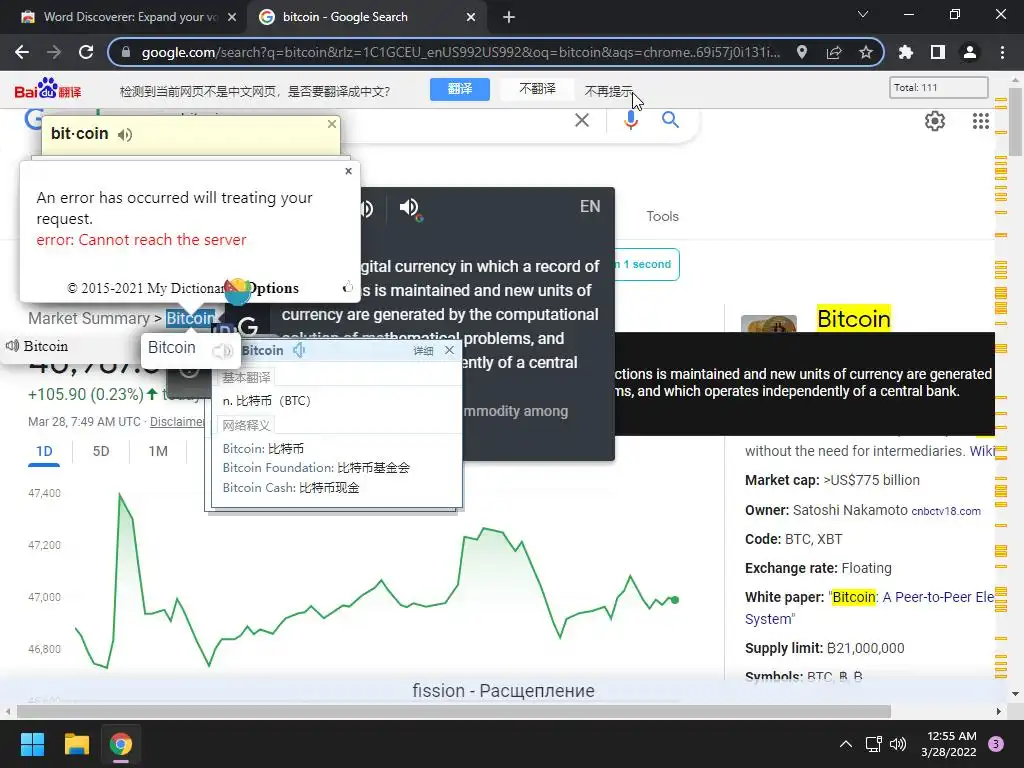Screen dimensions: 1024x768
Task: Show hidden system tray icons
Action: tap(846, 744)
